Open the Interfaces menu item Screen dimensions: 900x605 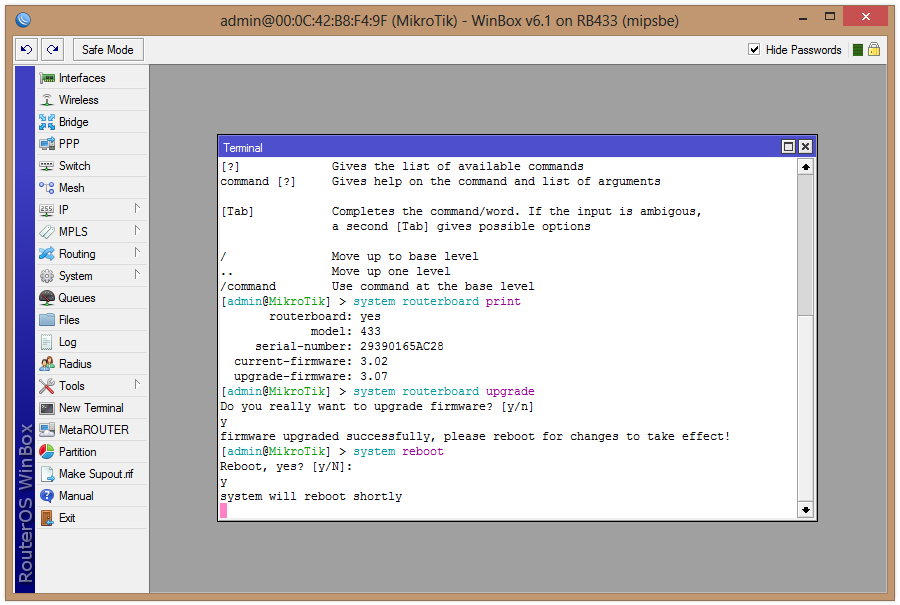[92, 78]
